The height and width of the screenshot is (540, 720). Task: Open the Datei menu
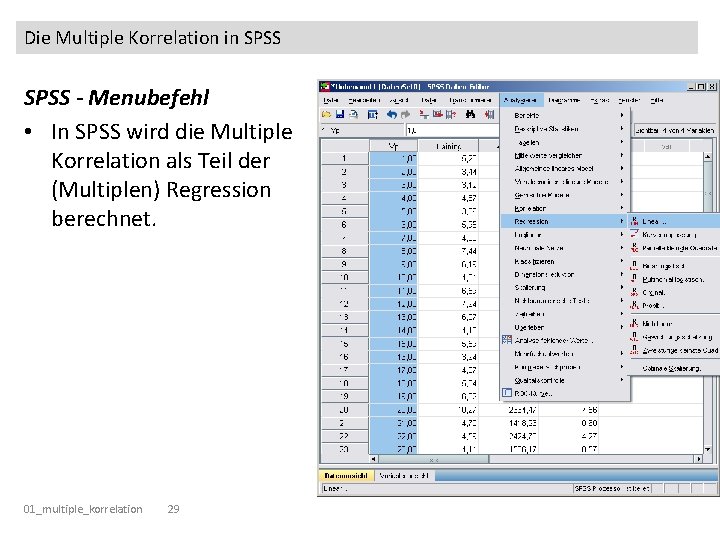(331, 100)
